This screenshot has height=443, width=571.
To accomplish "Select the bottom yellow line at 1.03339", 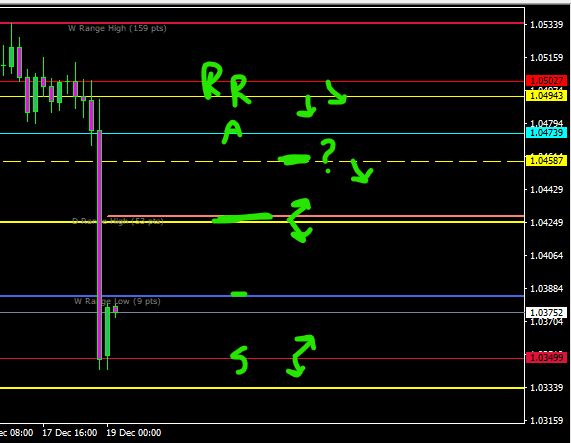I will click(262, 388).
